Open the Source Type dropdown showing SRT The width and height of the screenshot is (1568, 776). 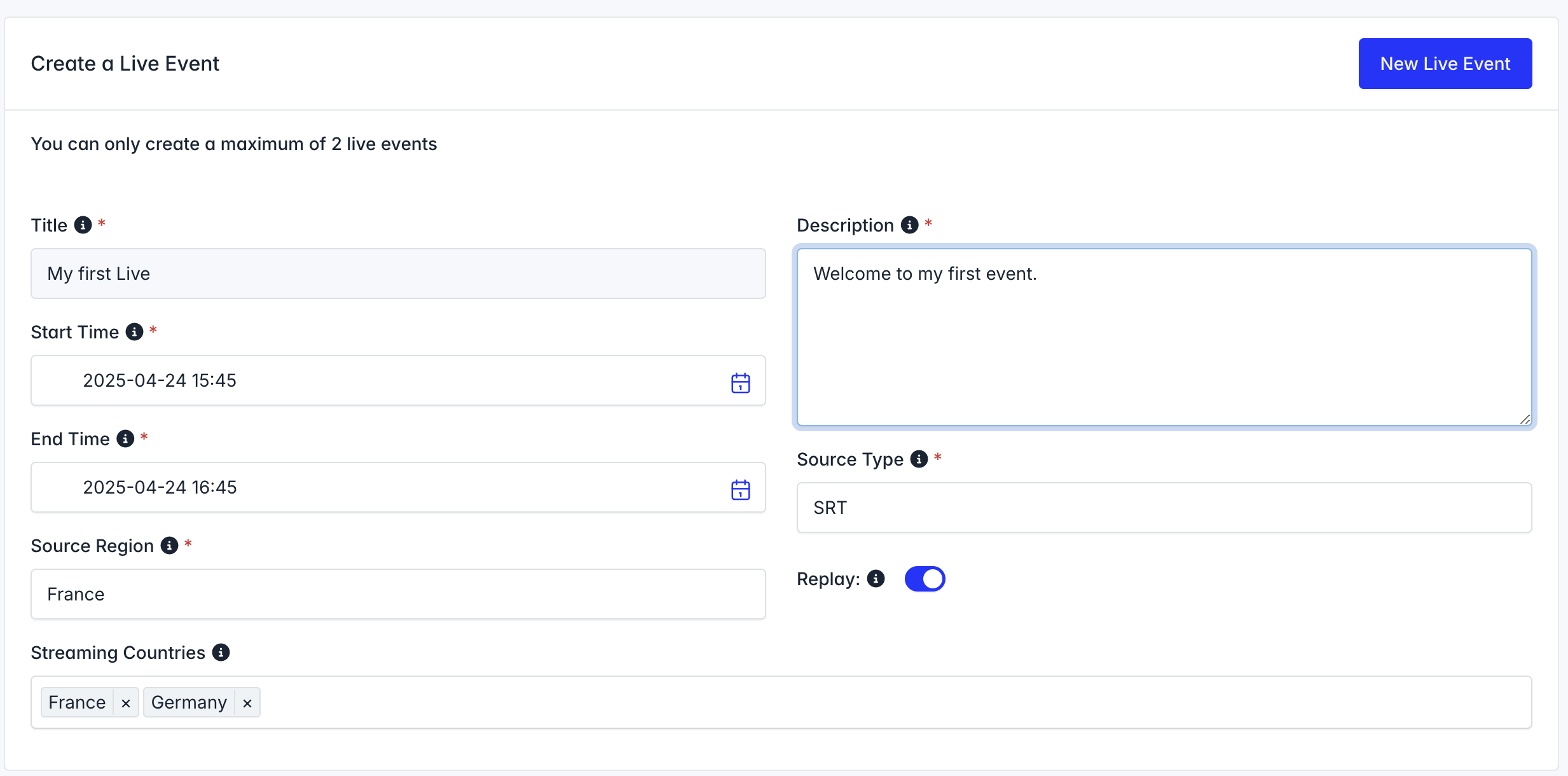[x=1164, y=508]
